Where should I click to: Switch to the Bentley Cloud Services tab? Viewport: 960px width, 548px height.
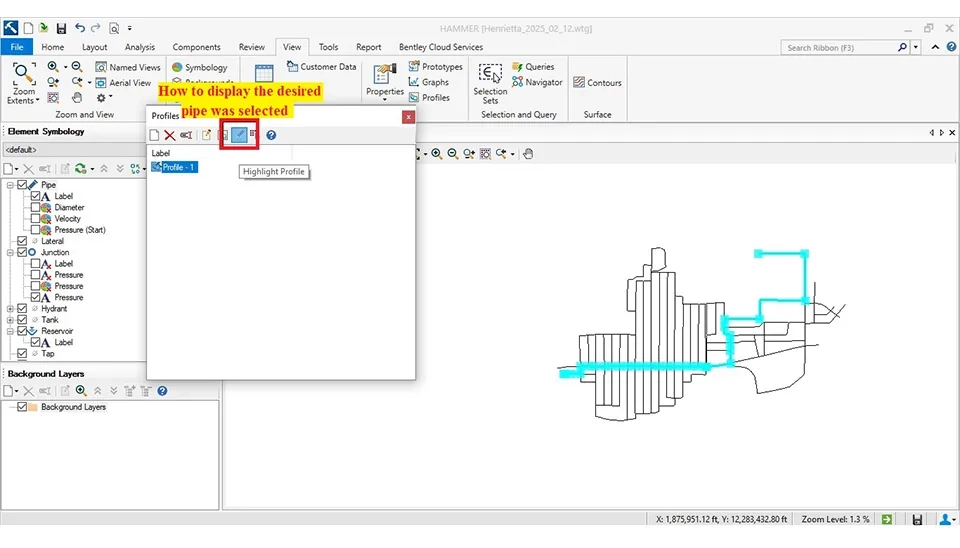pos(441,47)
